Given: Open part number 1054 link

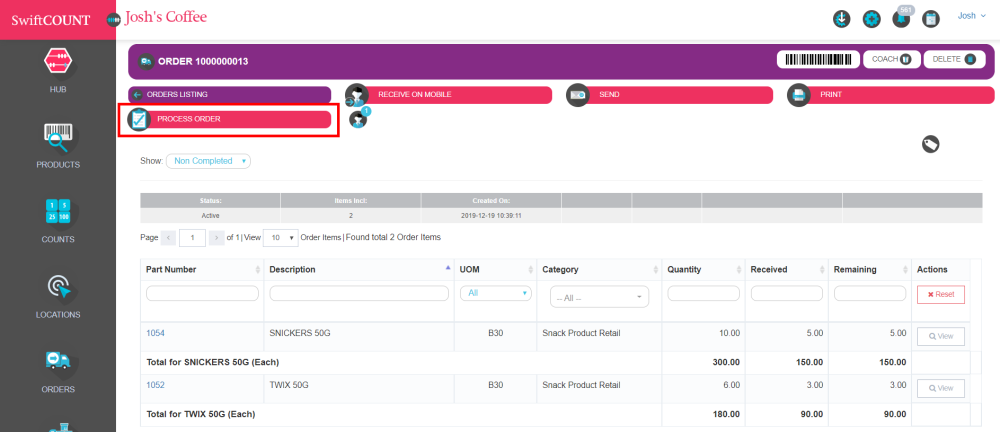Looking at the screenshot, I should tap(156, 332).
